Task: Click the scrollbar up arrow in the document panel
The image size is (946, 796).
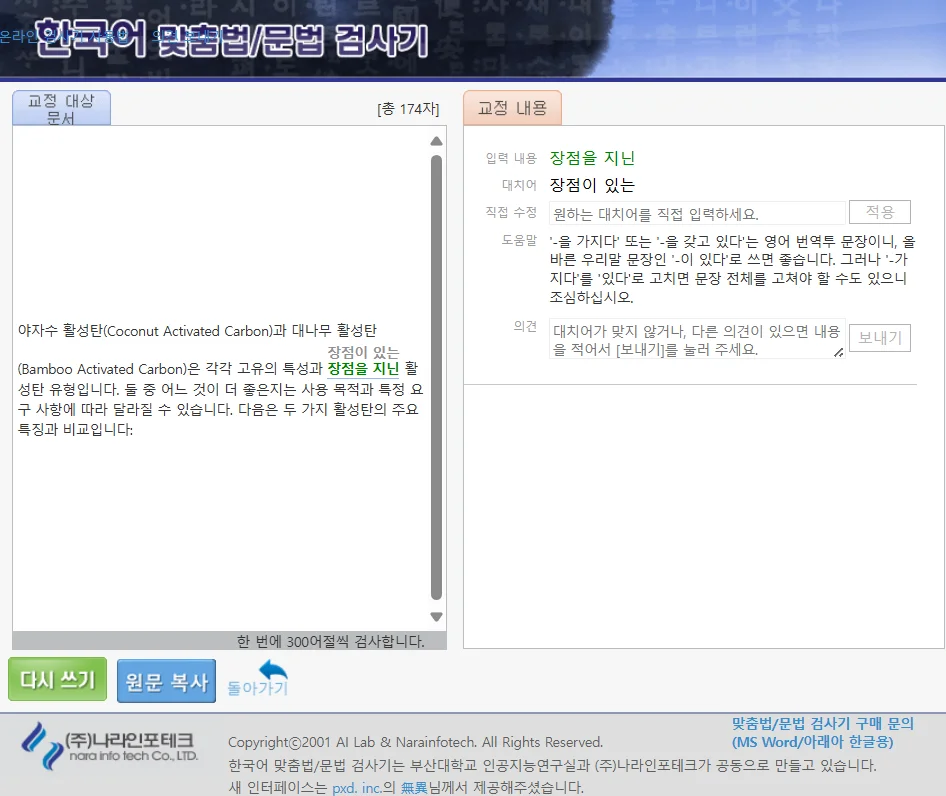Action: pyautogui.click(x=436, y=140)
